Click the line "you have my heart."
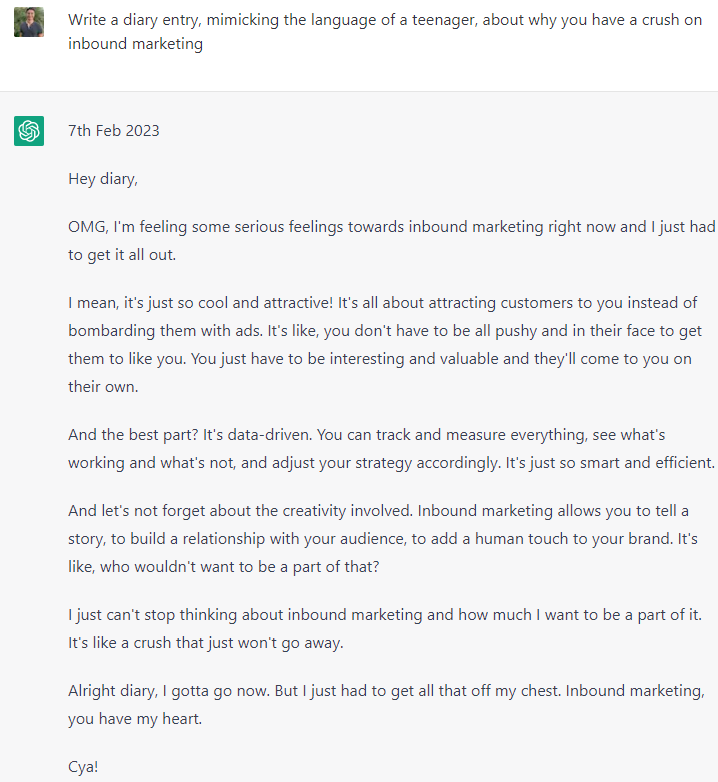This screenshot has height=782, width=718. [135, 719]
